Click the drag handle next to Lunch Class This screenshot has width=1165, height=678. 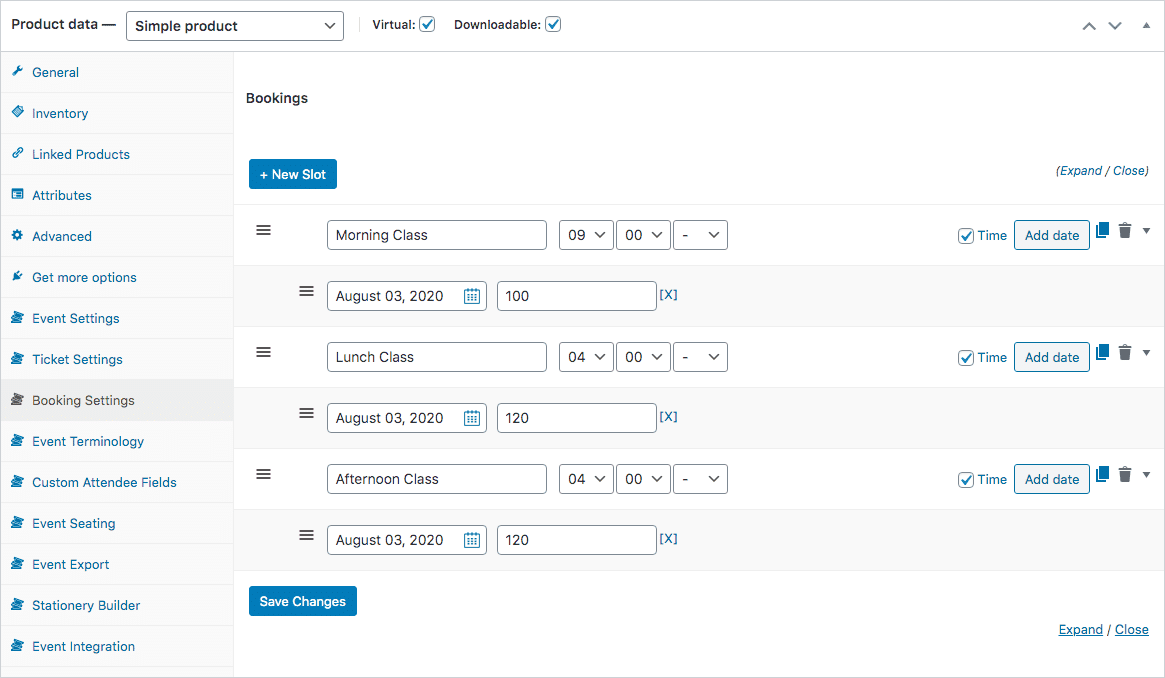pyautogui.click(x=263, y=352)
